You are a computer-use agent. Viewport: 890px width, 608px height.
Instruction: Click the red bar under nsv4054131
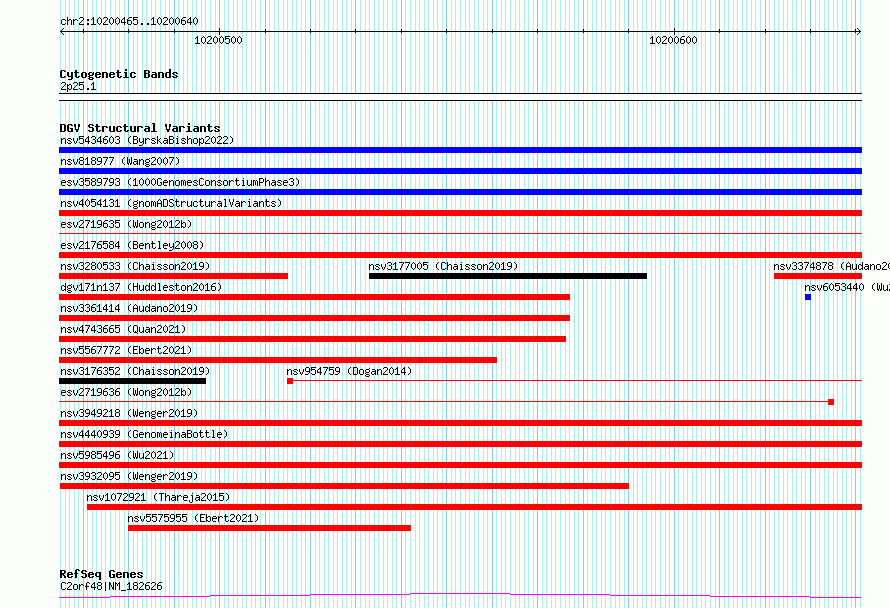pos(460,213)
